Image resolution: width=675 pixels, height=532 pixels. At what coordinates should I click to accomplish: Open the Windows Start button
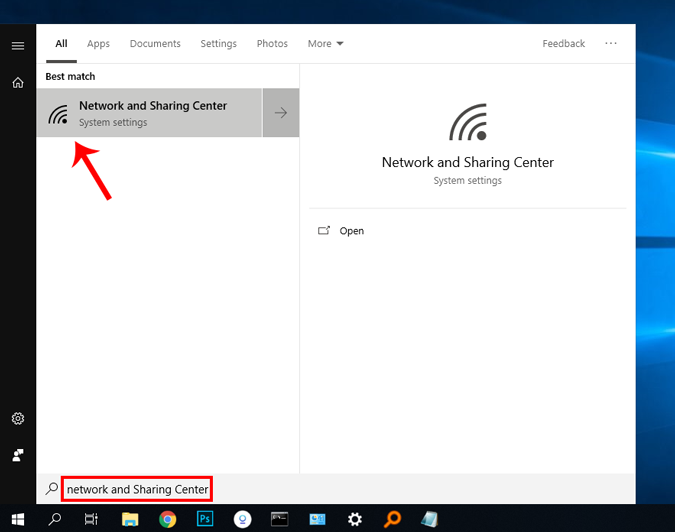(x=18, y=519)
